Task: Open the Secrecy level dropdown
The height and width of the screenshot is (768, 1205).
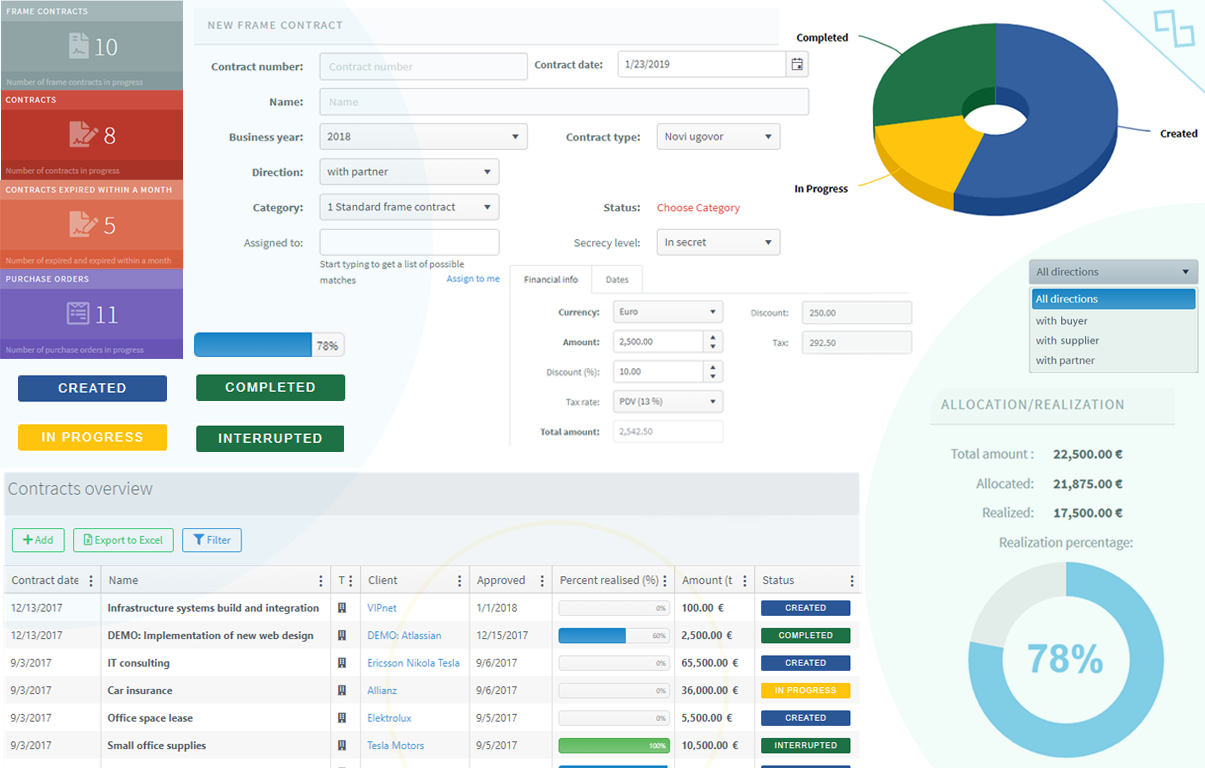Action: coord(718,242)
